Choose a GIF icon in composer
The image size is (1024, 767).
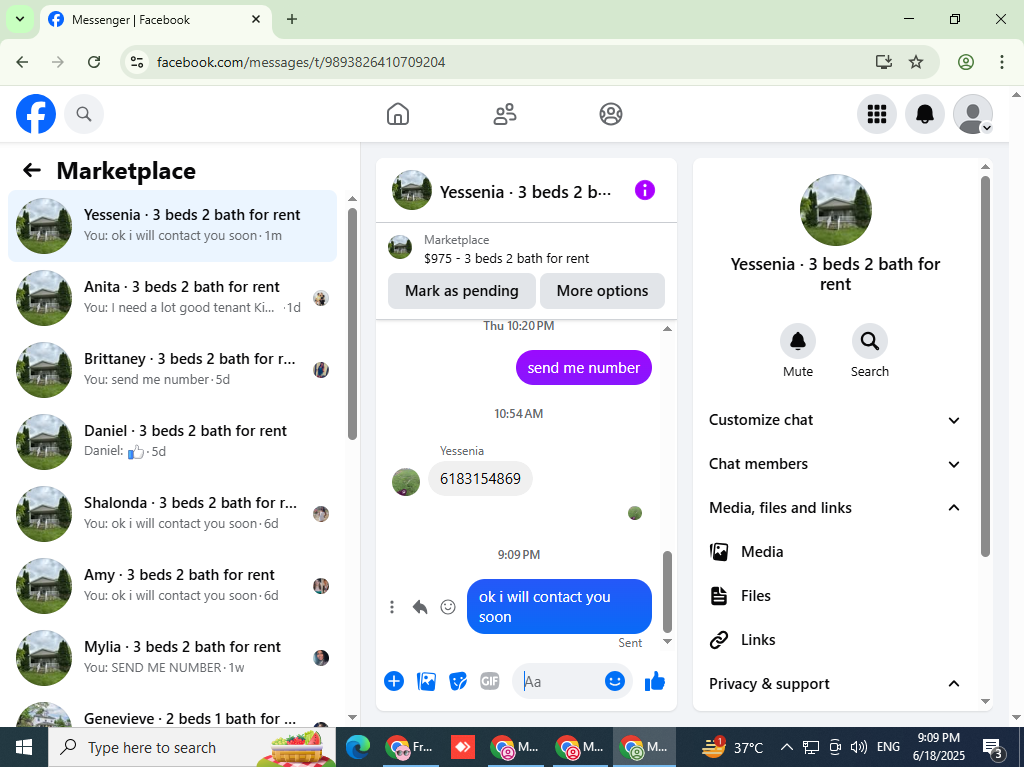coord(490,681)
